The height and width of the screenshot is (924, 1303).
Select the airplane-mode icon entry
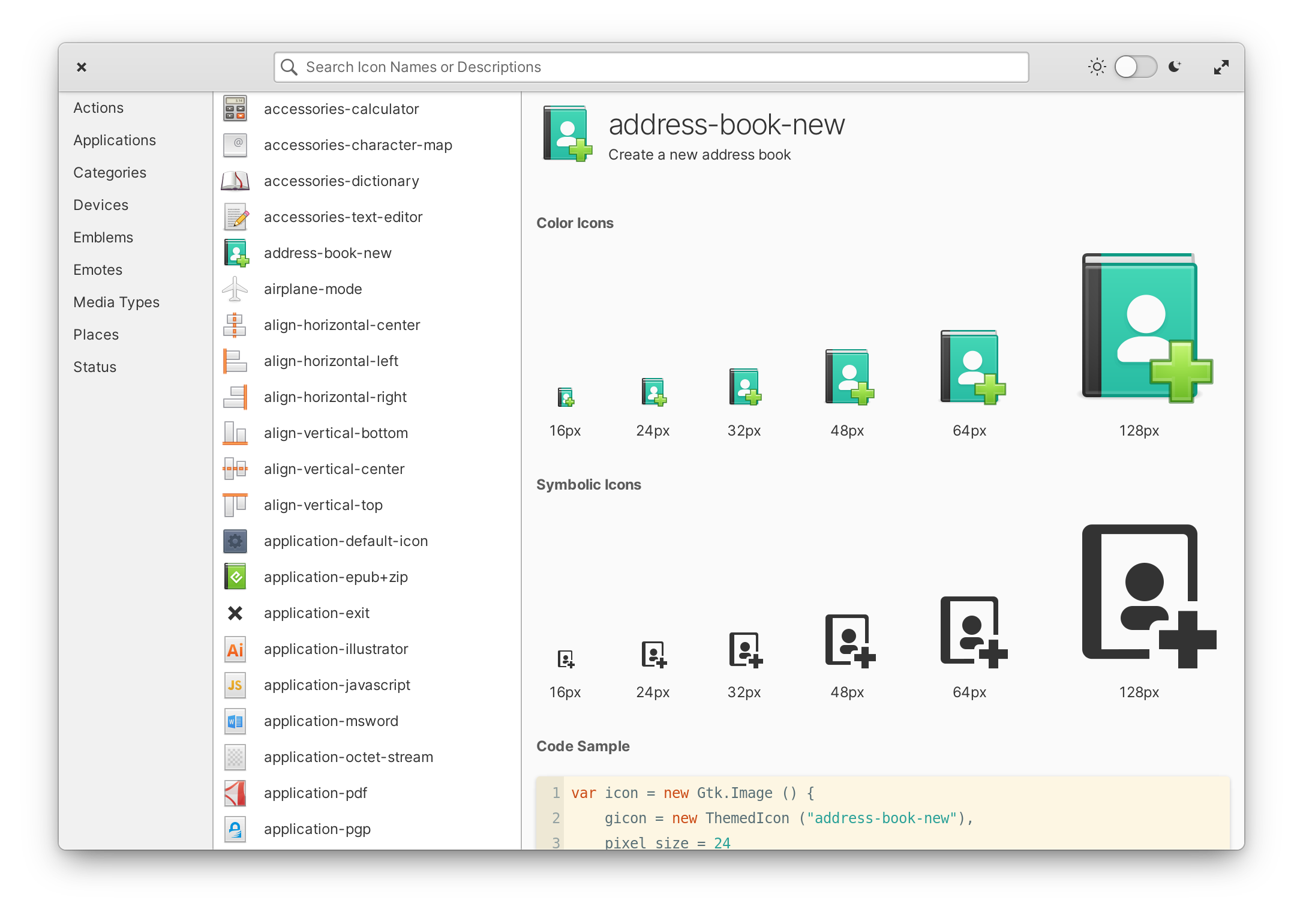313,289
